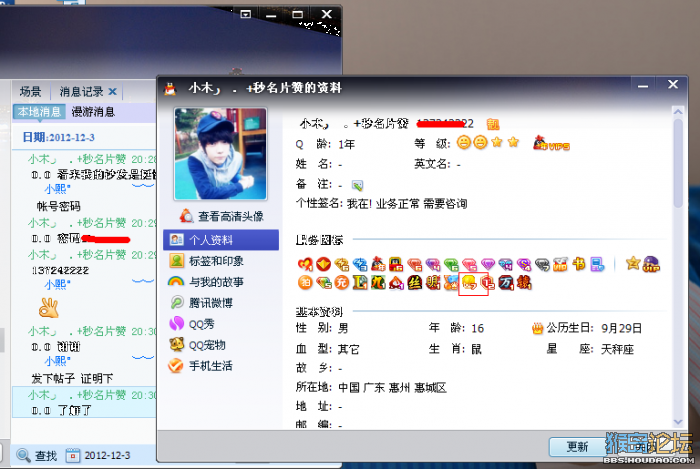Click the edit remark icon next to 备注

357,185
